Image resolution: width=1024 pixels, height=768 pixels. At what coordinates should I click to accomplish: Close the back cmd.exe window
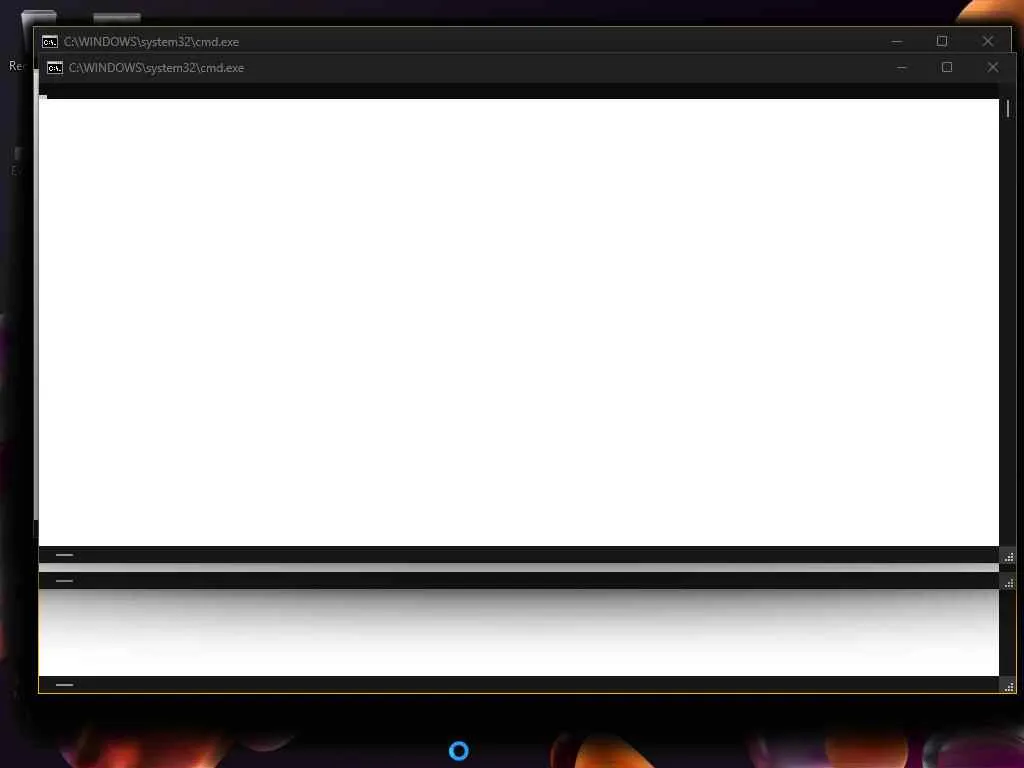[987, 41]
